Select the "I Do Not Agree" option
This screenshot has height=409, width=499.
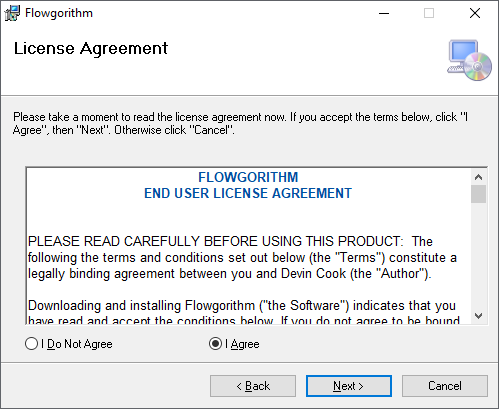coord(69,344)
